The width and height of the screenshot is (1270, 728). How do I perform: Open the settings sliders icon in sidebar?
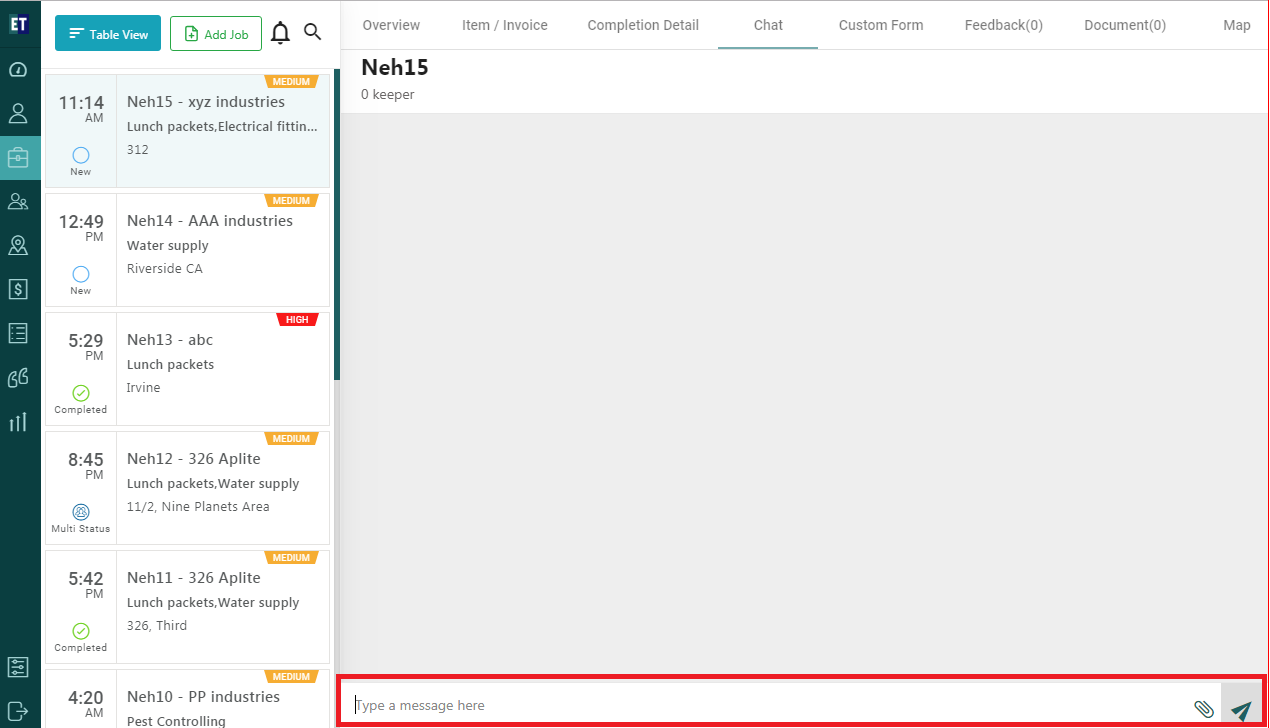[18, 667]
